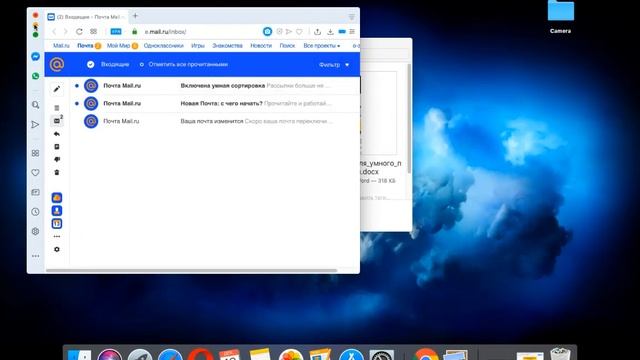Go back with the browser back arrow

(54, 31)
